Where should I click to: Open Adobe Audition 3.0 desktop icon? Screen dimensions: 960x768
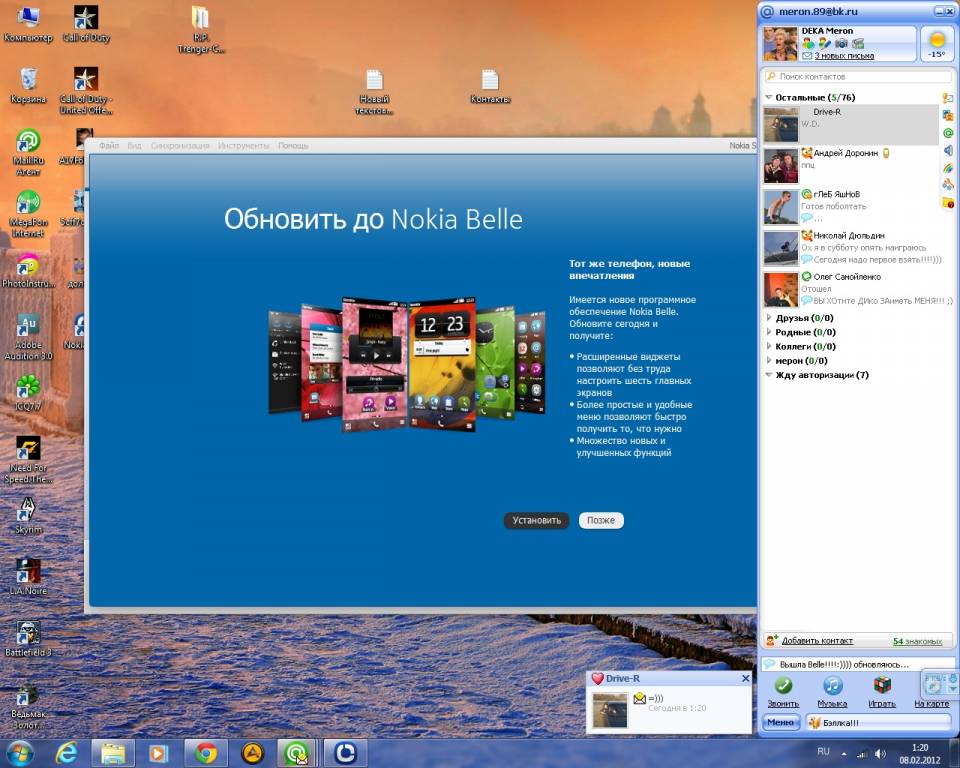[28, 337]
